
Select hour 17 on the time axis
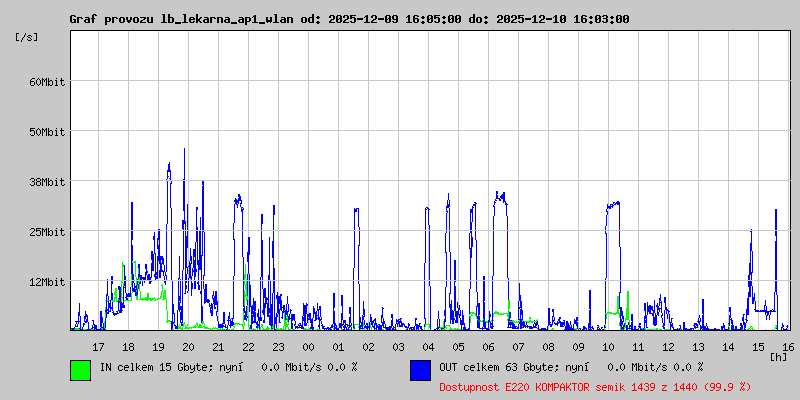[x=98, y=346]
